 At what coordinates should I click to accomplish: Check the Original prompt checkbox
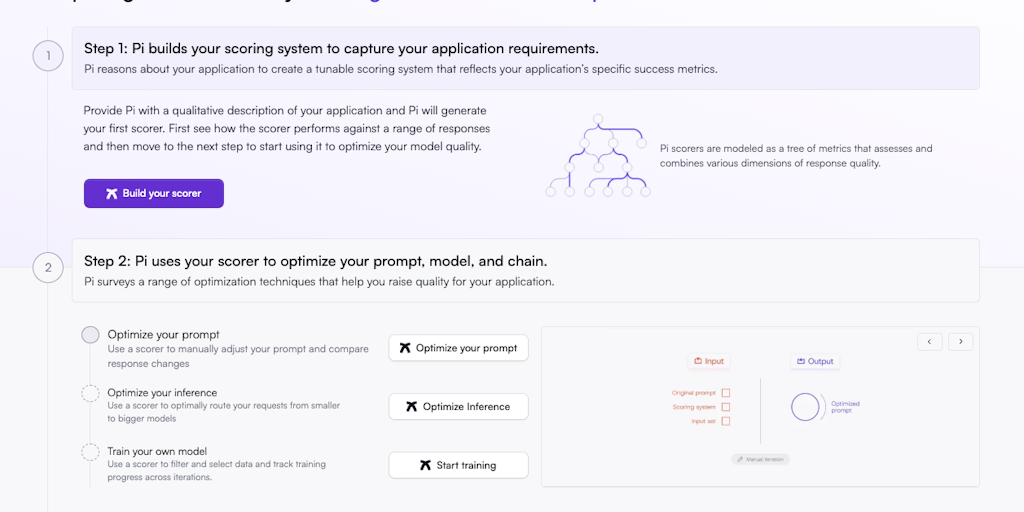point(726,393)
